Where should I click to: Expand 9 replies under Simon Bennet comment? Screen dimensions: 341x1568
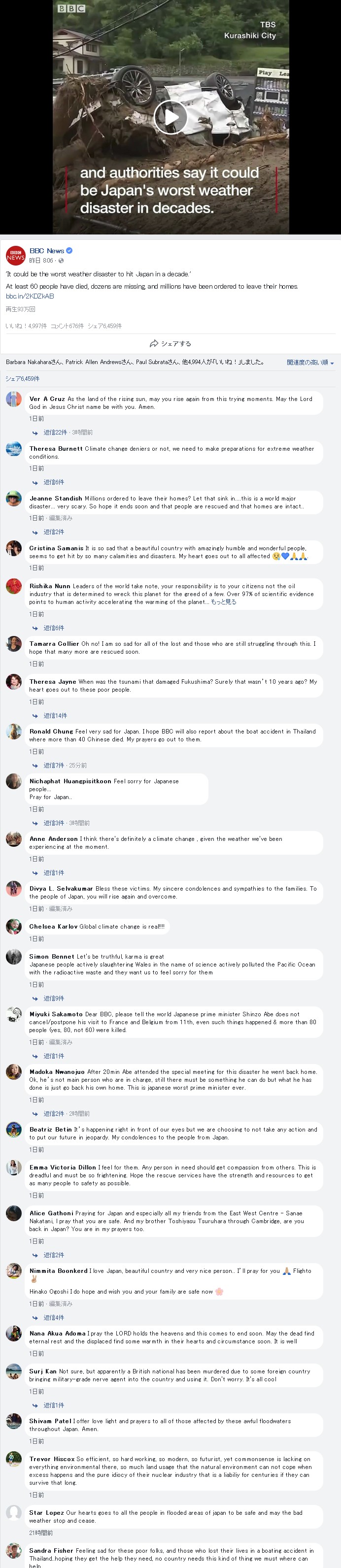tap(54, 998)
